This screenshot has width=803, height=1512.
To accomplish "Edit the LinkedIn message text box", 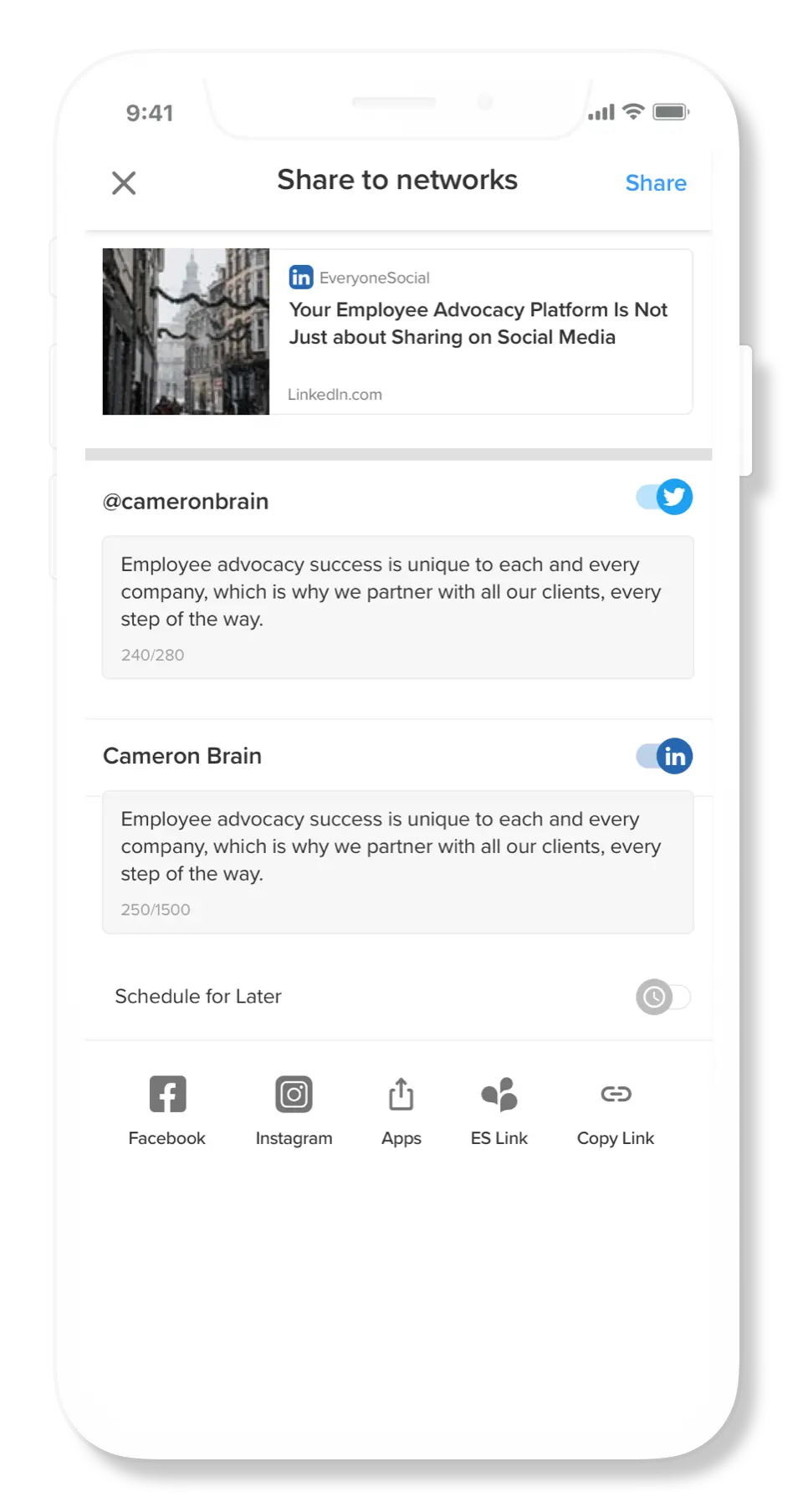I will coord(398,862).
